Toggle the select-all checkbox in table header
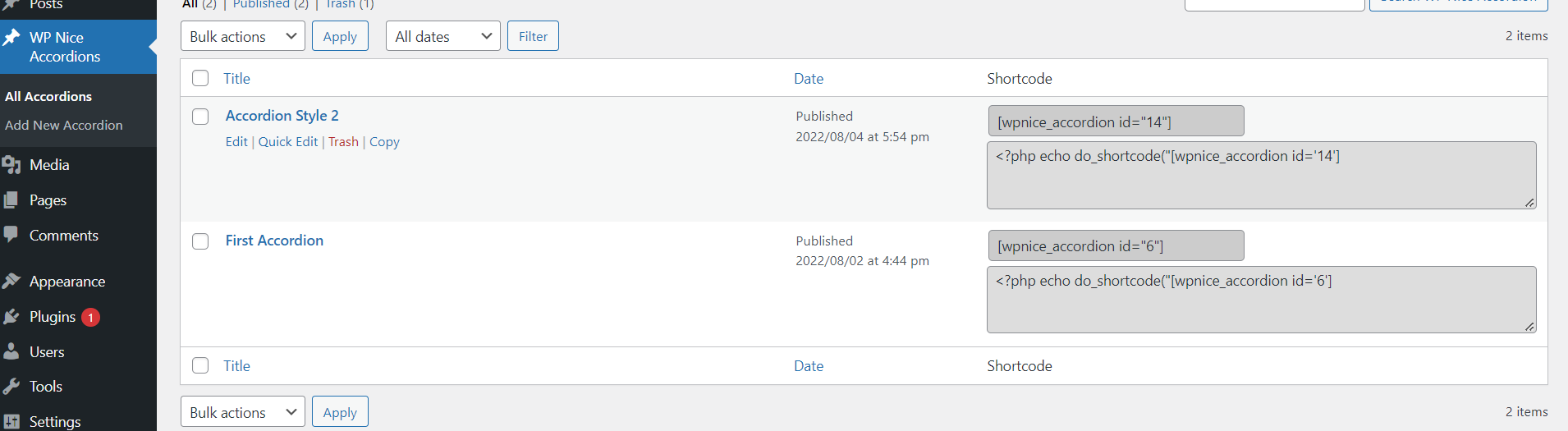 point(200,78)
